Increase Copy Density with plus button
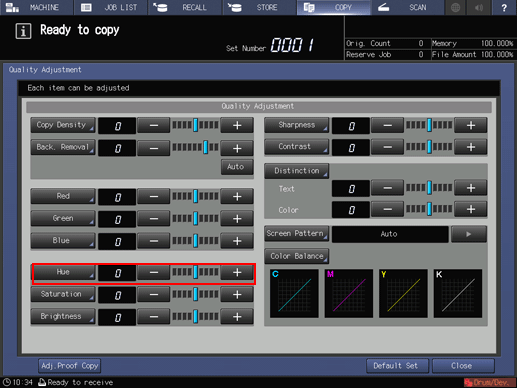517x388 pixels. pyautogui.click(x=237, y=125)
